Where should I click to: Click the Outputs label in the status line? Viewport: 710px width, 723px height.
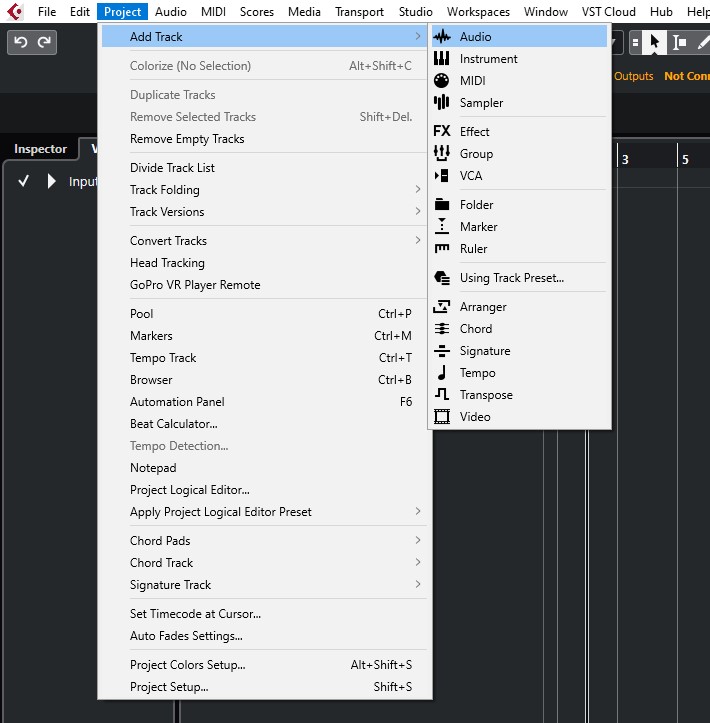pos(633,76)
